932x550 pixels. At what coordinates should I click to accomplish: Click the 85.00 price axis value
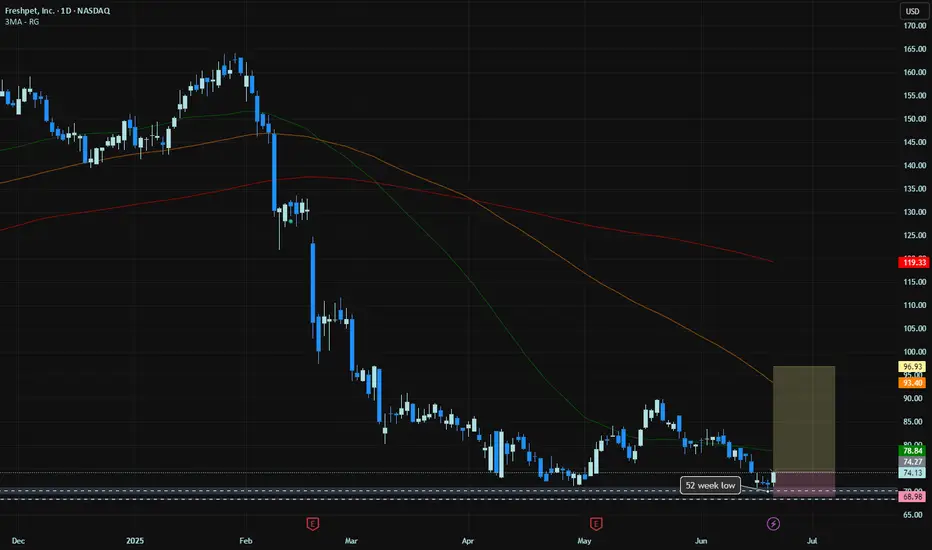click(x=914, y=422)
